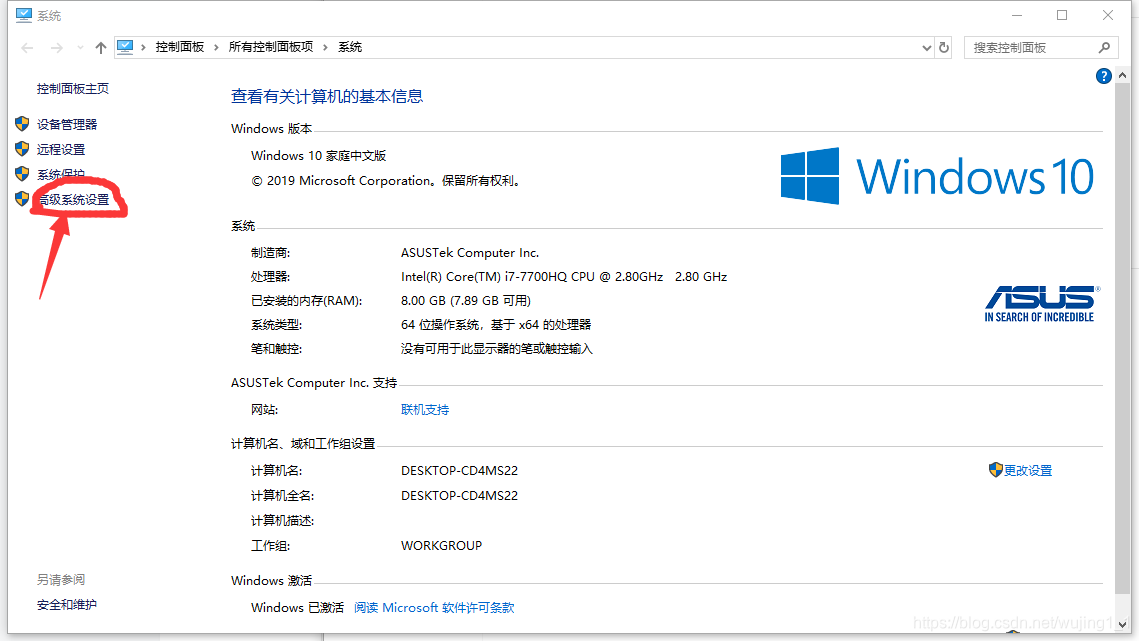Open 高级系统设置 from sidebar
The width and height of the screenshot is (1139, 641).
click(x=73, y=199)
